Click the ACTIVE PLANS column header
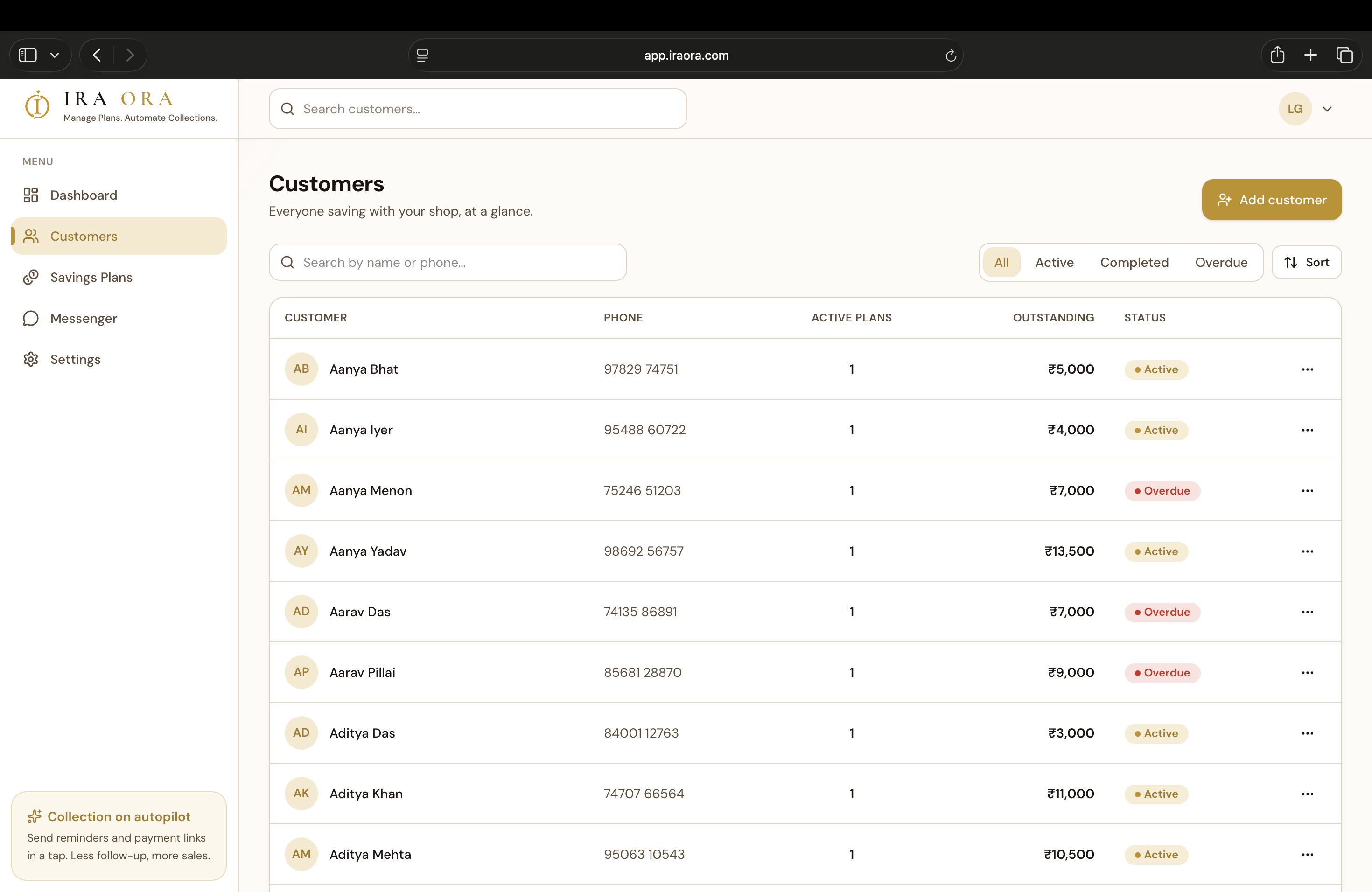This screenshot has width=1372, height=892. coord(852,318)
